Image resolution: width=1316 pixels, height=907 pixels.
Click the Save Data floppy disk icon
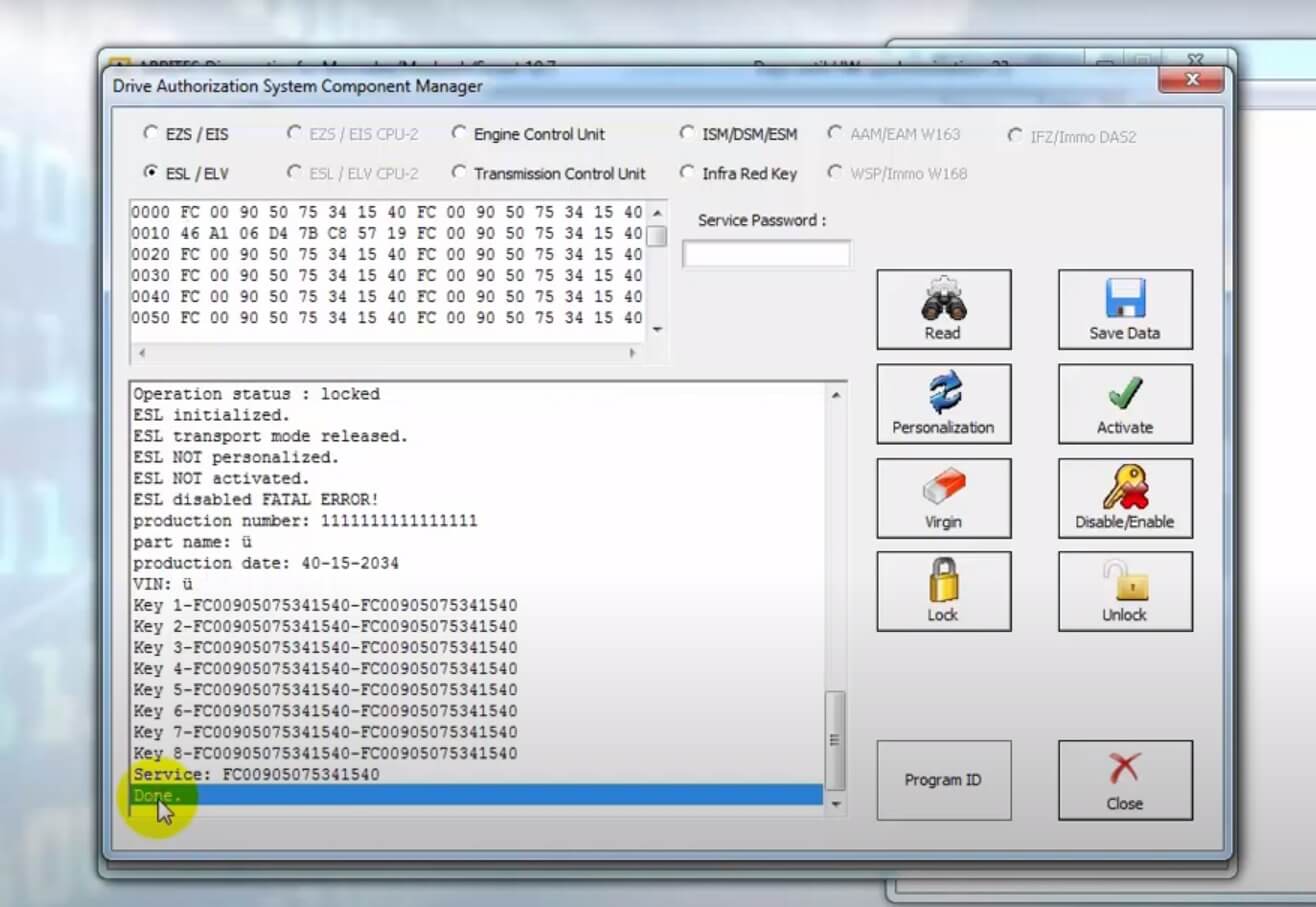click(1124, 300)
